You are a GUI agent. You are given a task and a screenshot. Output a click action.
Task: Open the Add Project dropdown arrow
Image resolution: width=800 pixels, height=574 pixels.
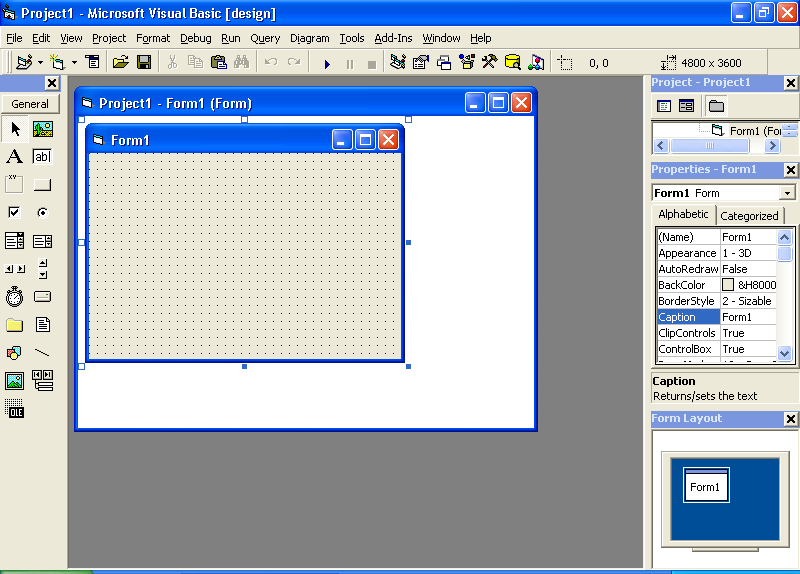click(40, 63)
